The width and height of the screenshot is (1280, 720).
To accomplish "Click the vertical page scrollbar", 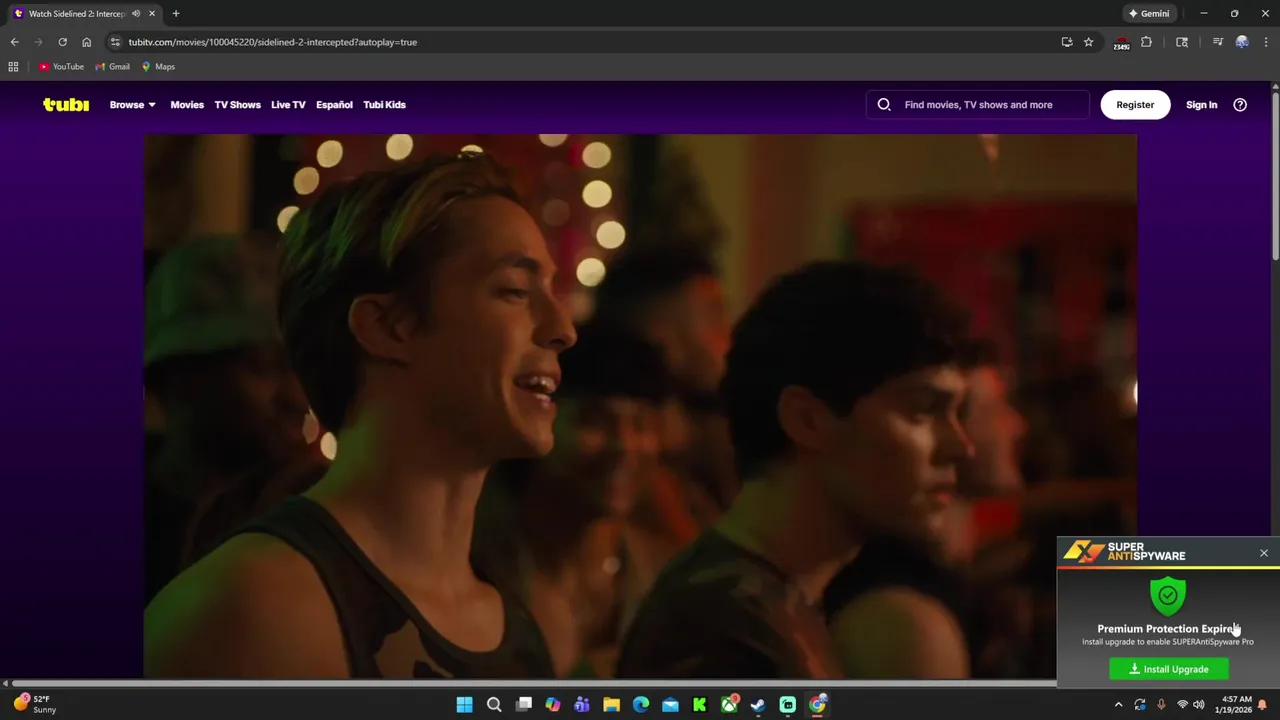I will coord(1275,175).
